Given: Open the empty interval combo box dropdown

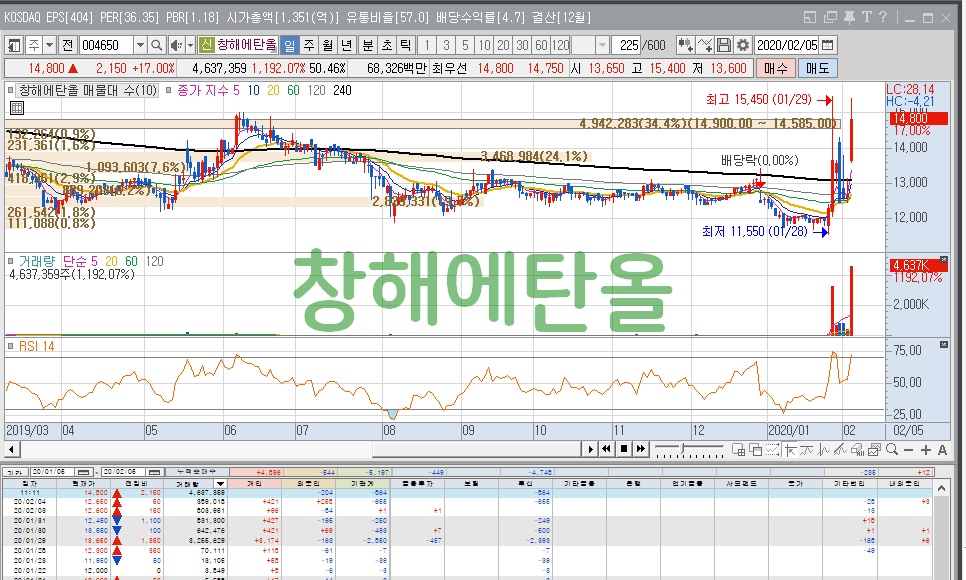Looking at the screenshot, I should pyautogui.click(x=603, y=45).
